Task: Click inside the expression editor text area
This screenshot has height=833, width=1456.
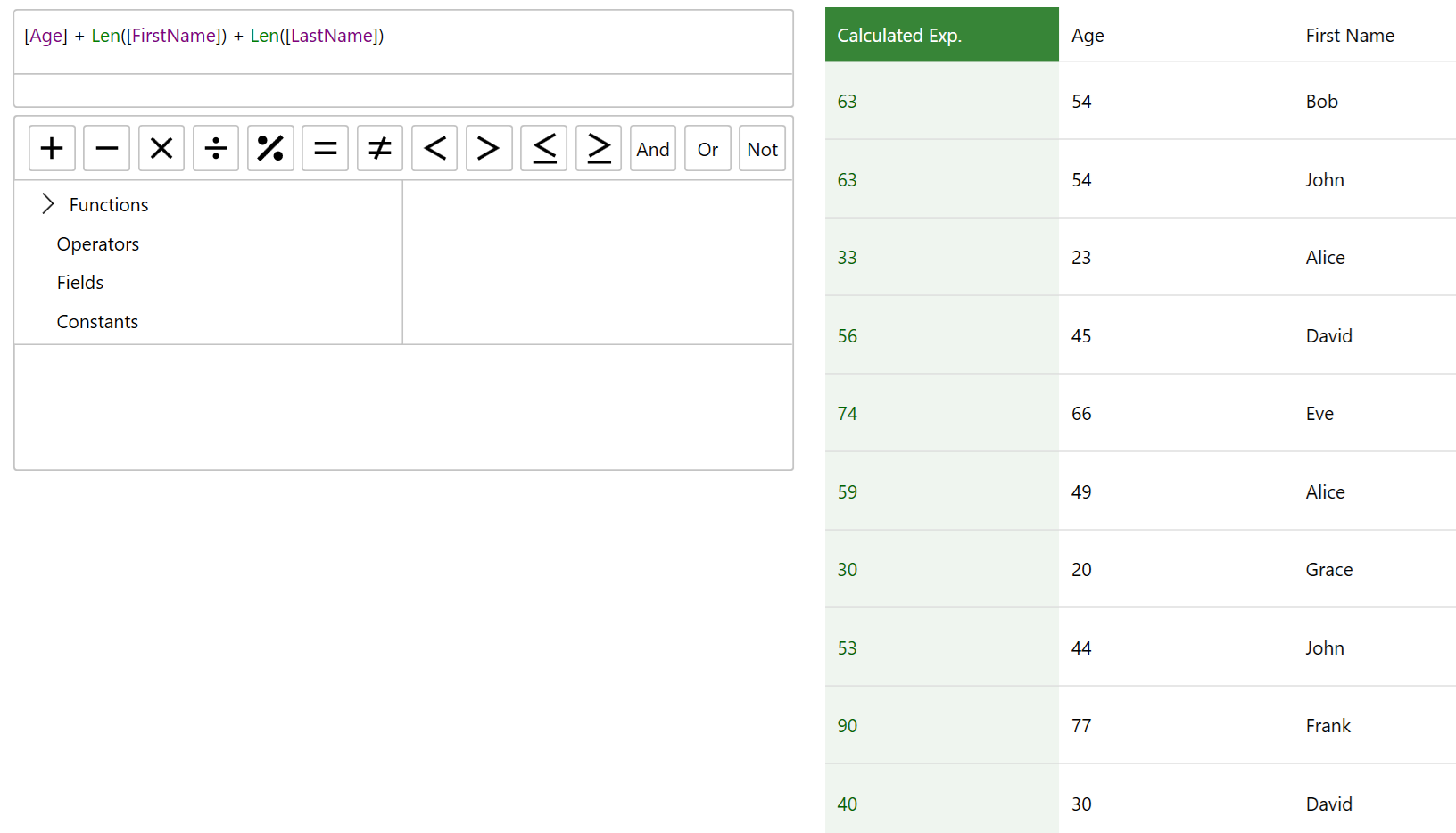Action: (x=403, y=41)
